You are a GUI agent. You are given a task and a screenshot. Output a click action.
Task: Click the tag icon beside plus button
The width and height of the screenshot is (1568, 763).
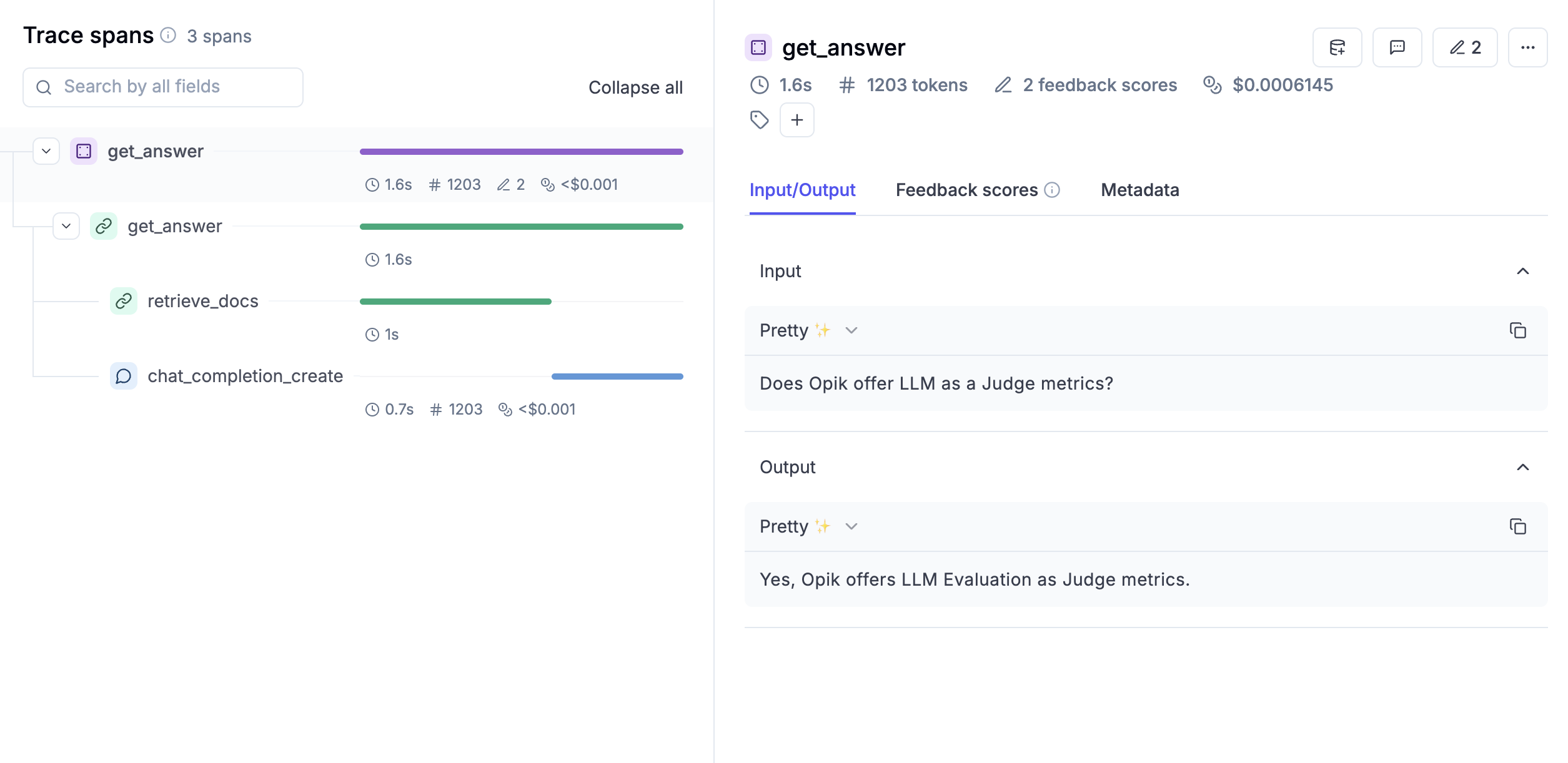pyautogui.click(x=759, y=120)
